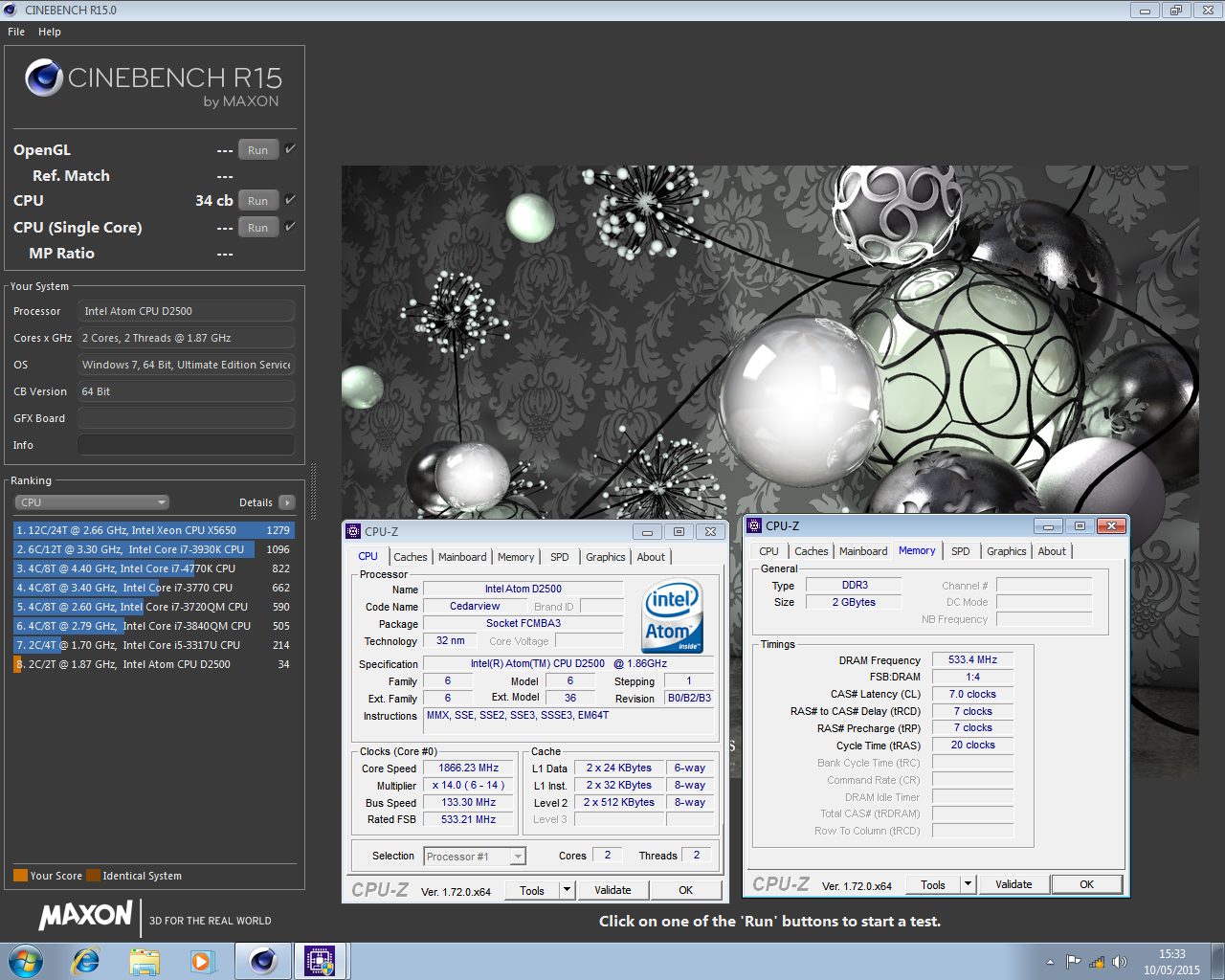The image size is (1225, 980).
Task: Click the MAXON logo
Action: click(x=85, y=915)
